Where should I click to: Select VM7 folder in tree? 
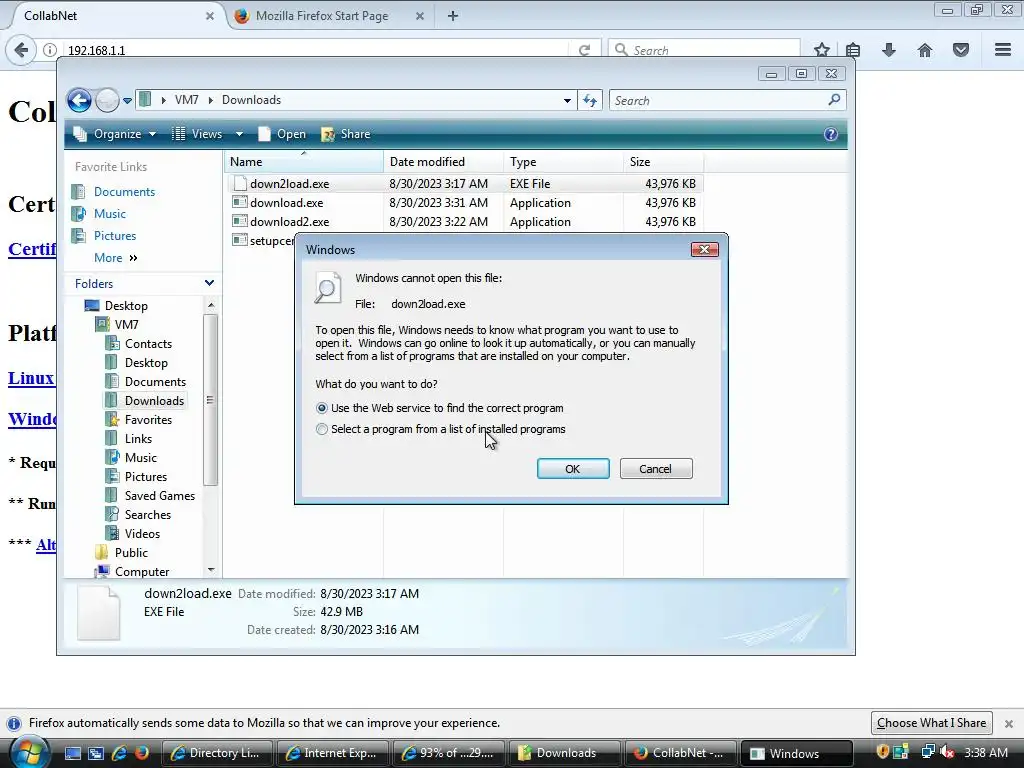click(x=126, y=325)
